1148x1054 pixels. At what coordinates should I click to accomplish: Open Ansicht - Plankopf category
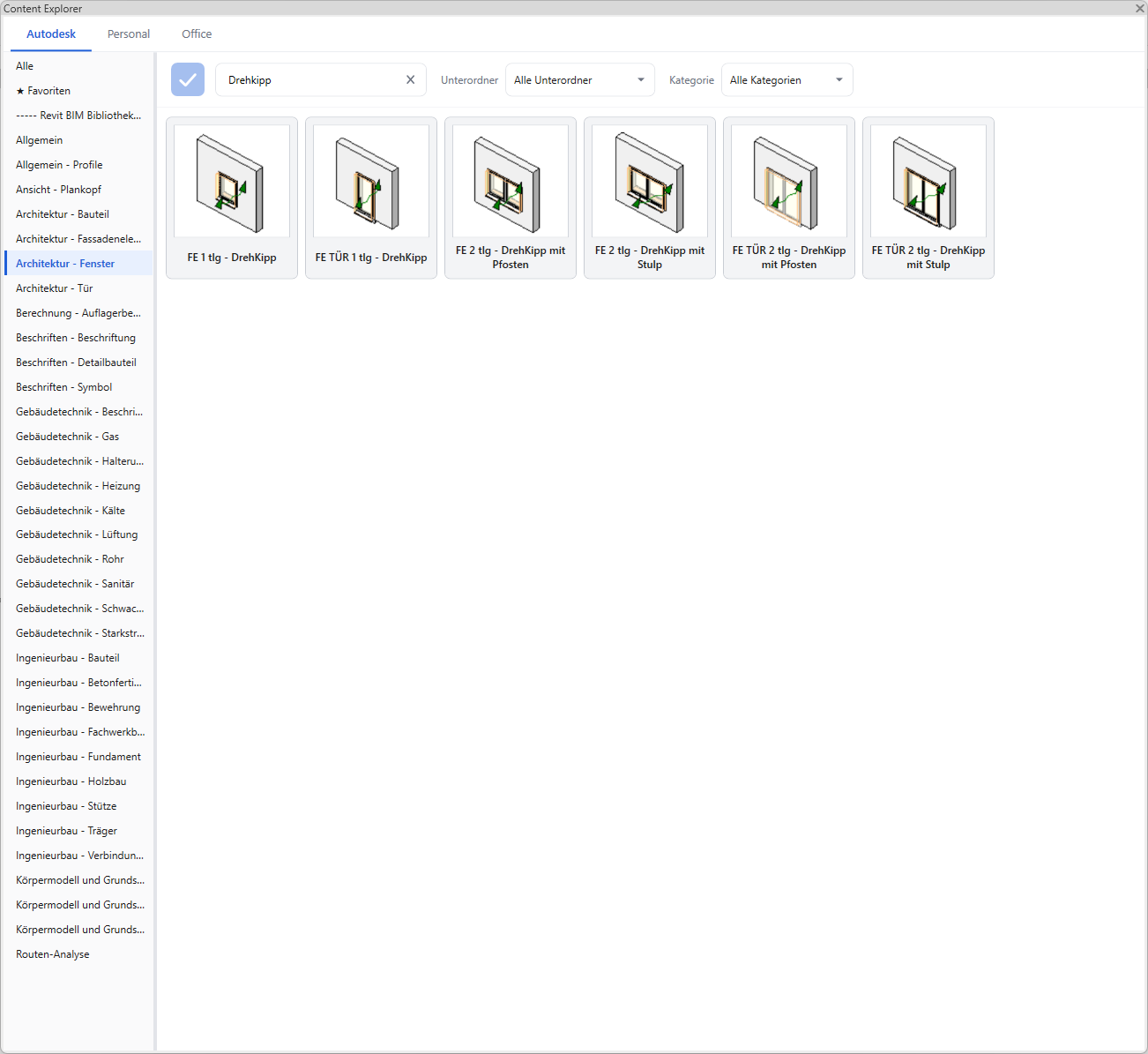(x=78, y=190)
